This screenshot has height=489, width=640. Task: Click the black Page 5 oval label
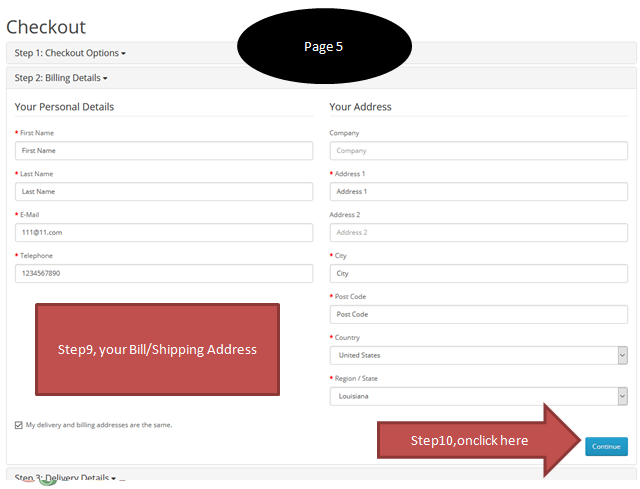[x=324, y=47]
